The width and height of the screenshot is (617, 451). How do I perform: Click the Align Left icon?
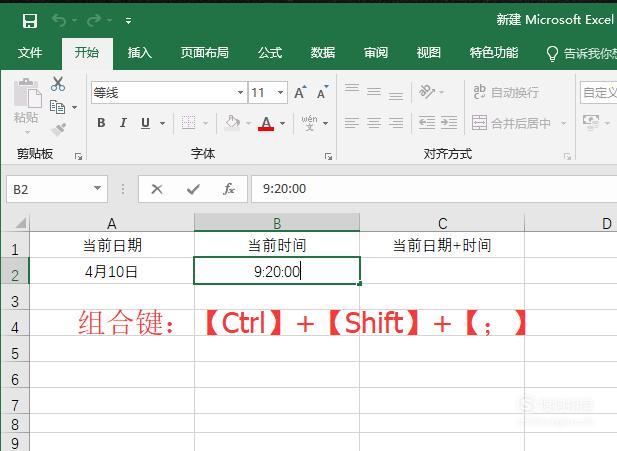coord(352,123)
